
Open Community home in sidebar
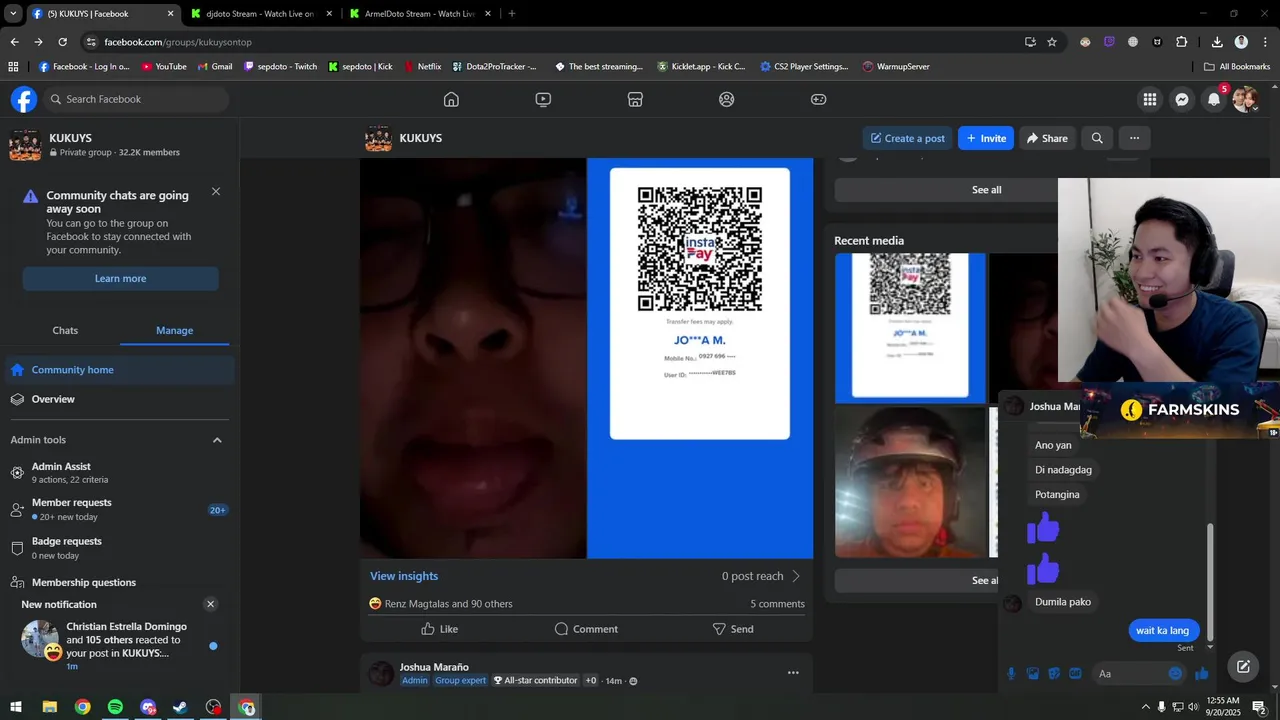click(120, 370)
